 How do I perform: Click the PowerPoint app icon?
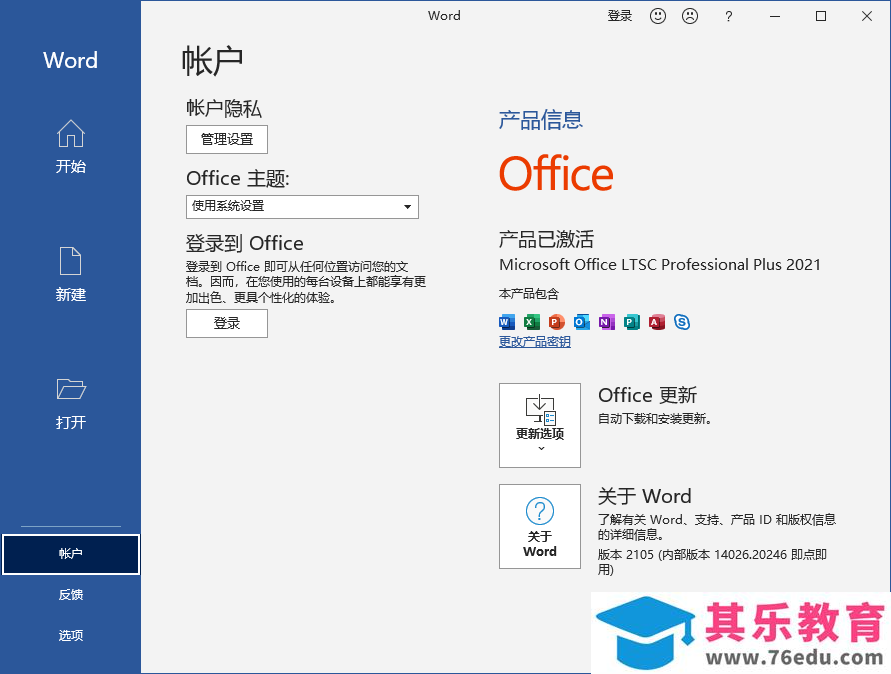[557, 322]
